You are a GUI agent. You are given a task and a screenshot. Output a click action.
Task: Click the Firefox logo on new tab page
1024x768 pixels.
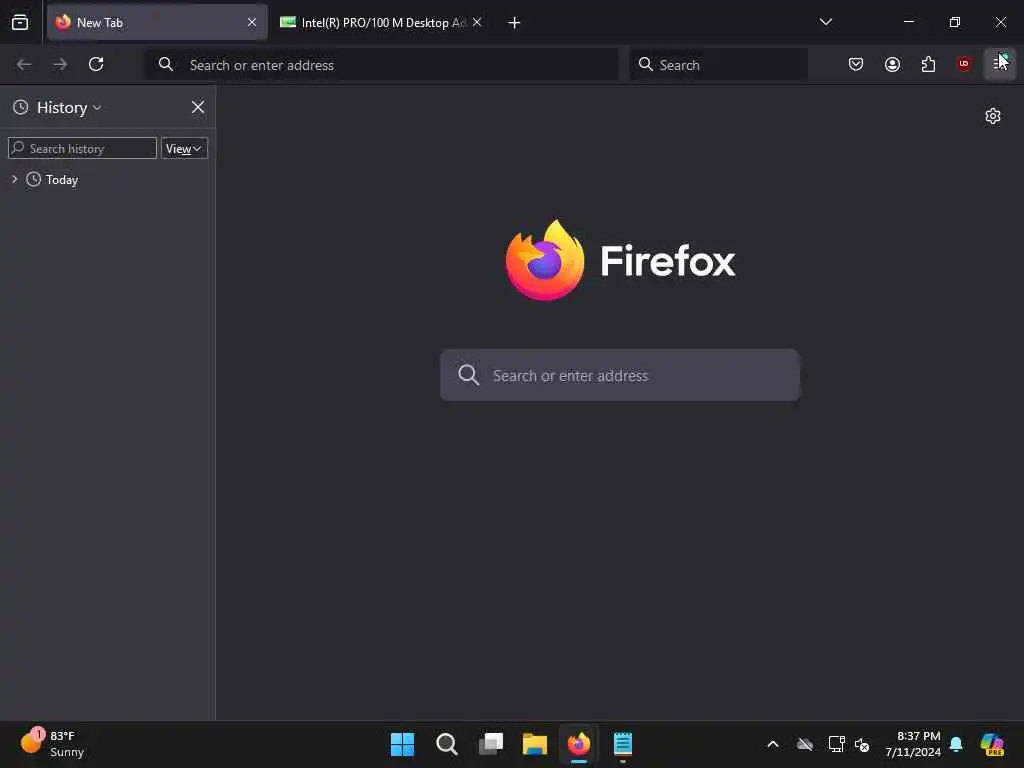pyautogui.click(x=620, y=261)
